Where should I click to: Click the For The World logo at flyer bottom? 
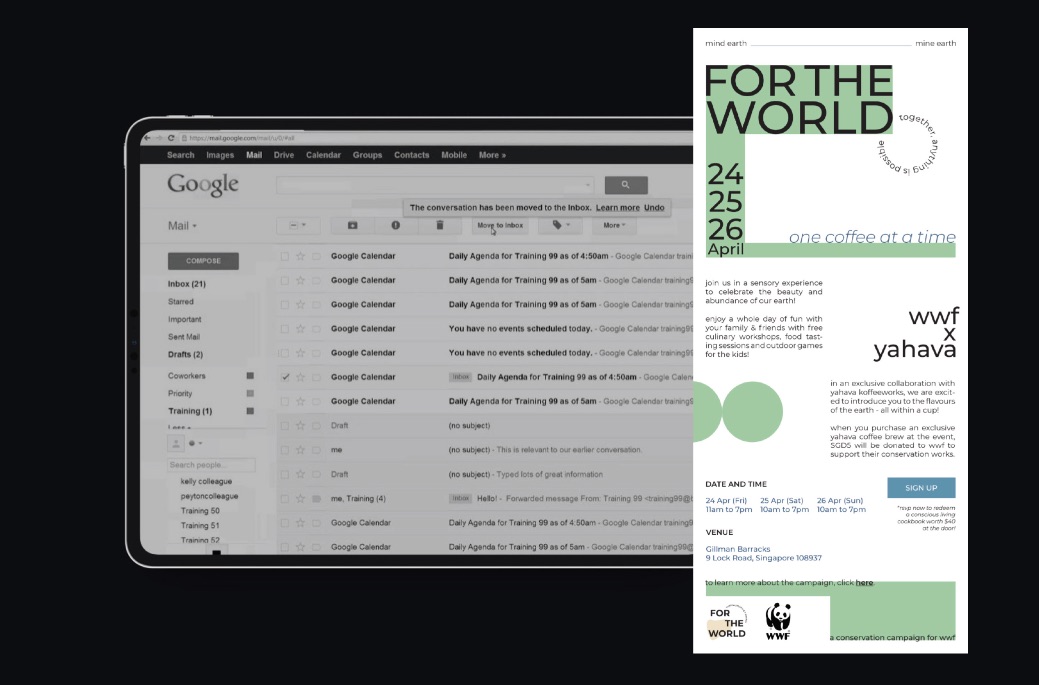(728, 623)
